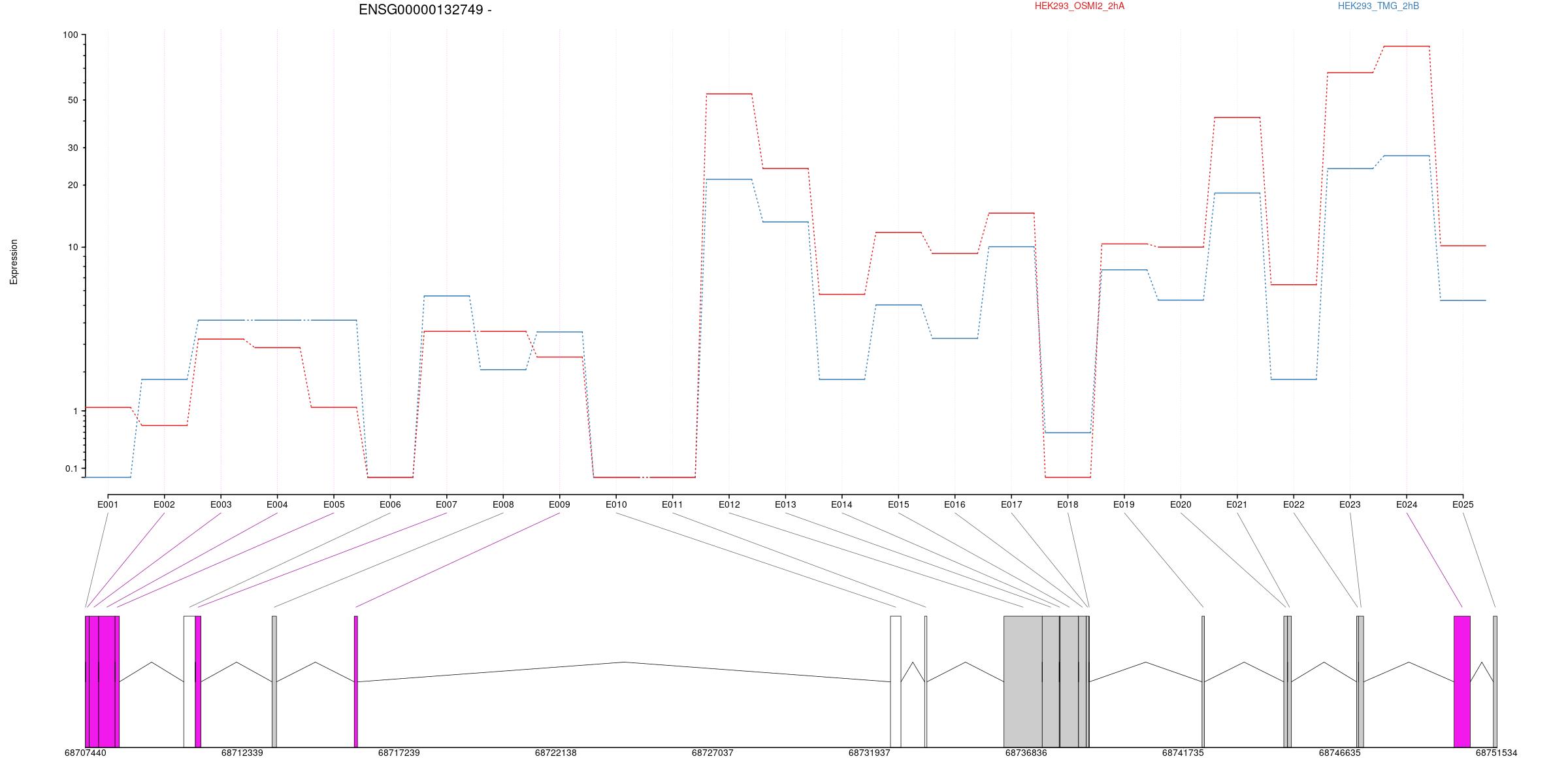Click blue line segment at E007
Viewport: 1568px width, 784px height.
(x=447, y=296)
